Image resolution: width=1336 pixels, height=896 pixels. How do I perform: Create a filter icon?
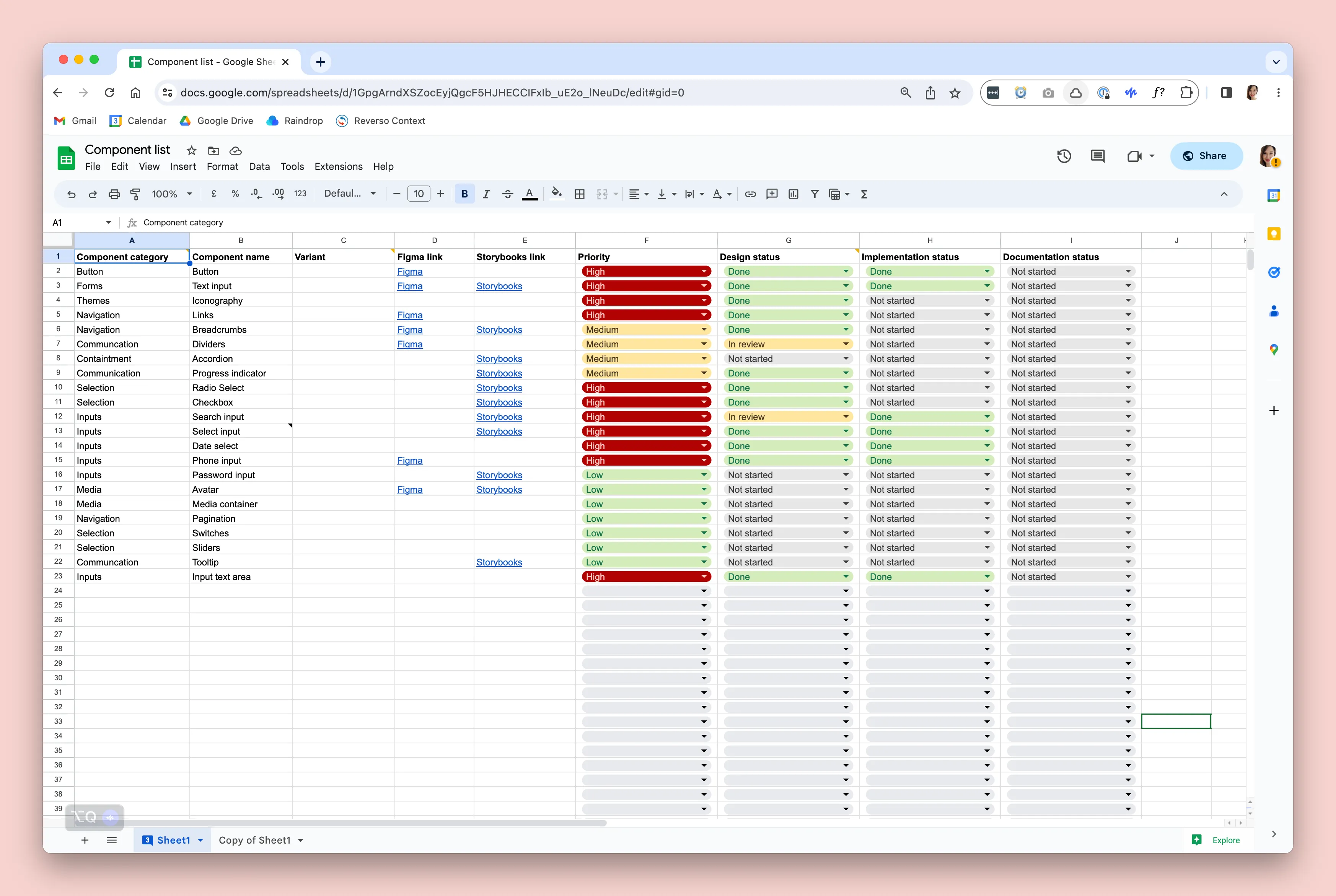(x=815, y=194)
